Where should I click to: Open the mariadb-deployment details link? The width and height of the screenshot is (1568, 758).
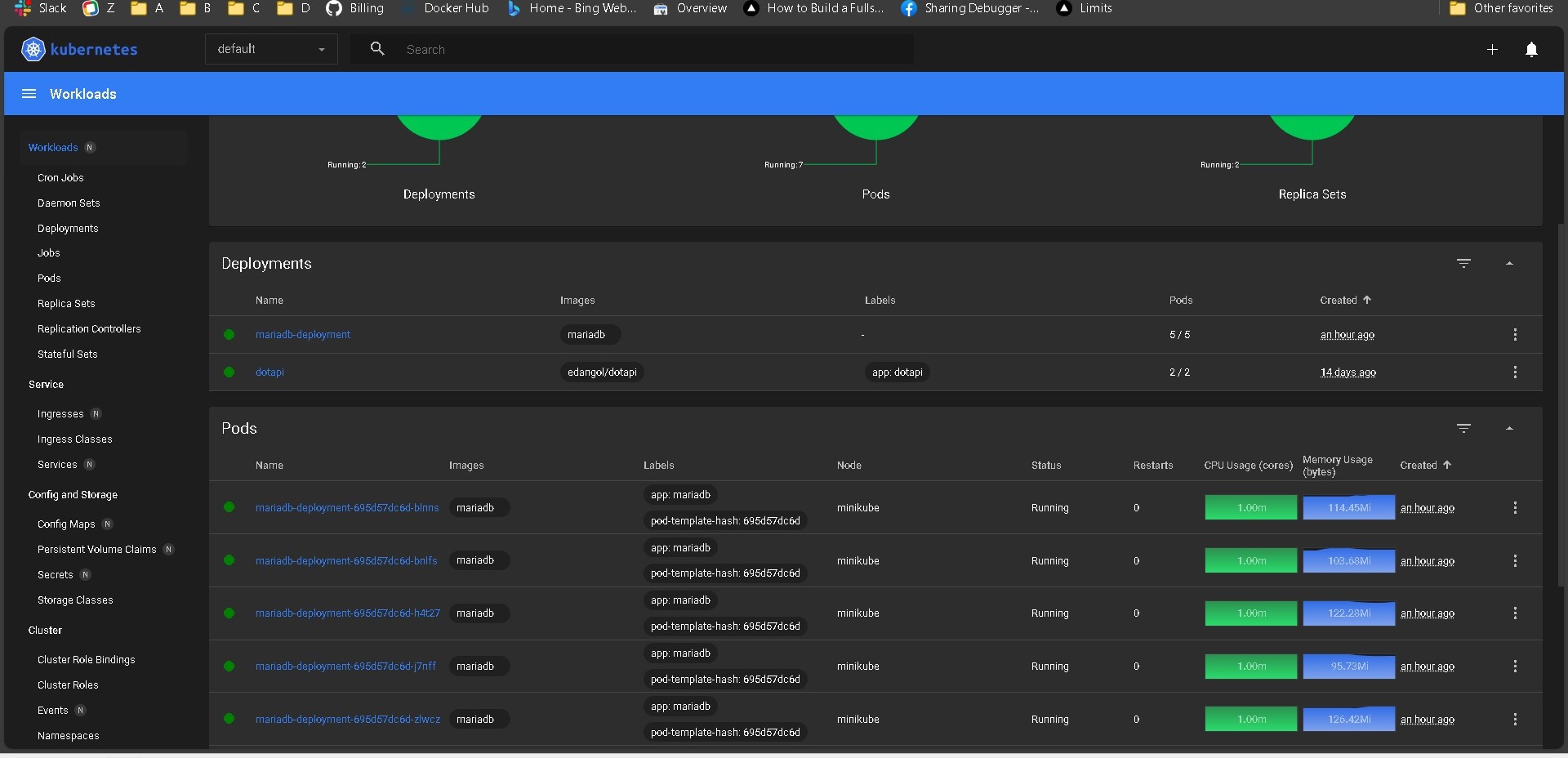pos(303,335)
